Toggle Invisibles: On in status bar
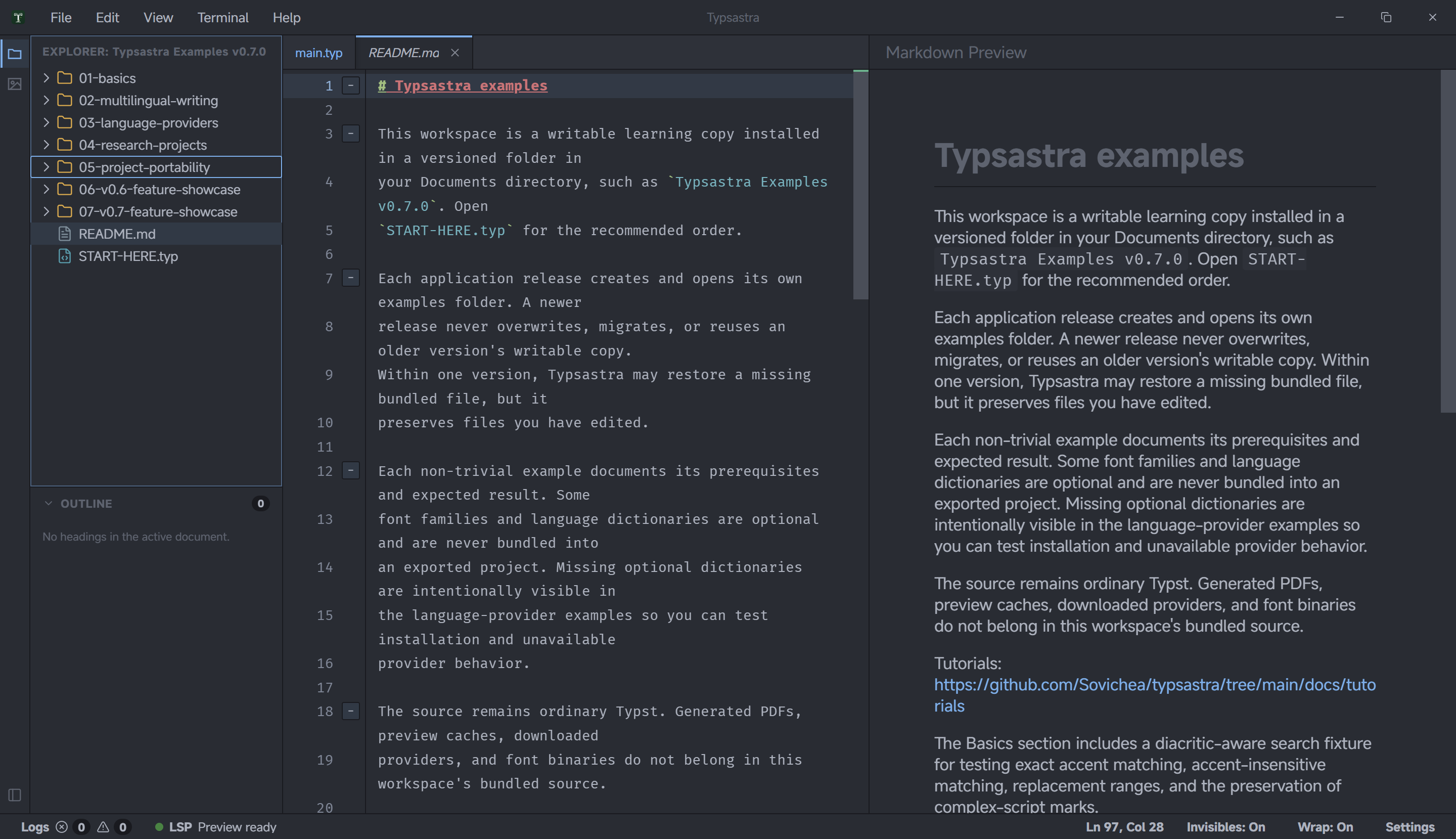 1225,827
